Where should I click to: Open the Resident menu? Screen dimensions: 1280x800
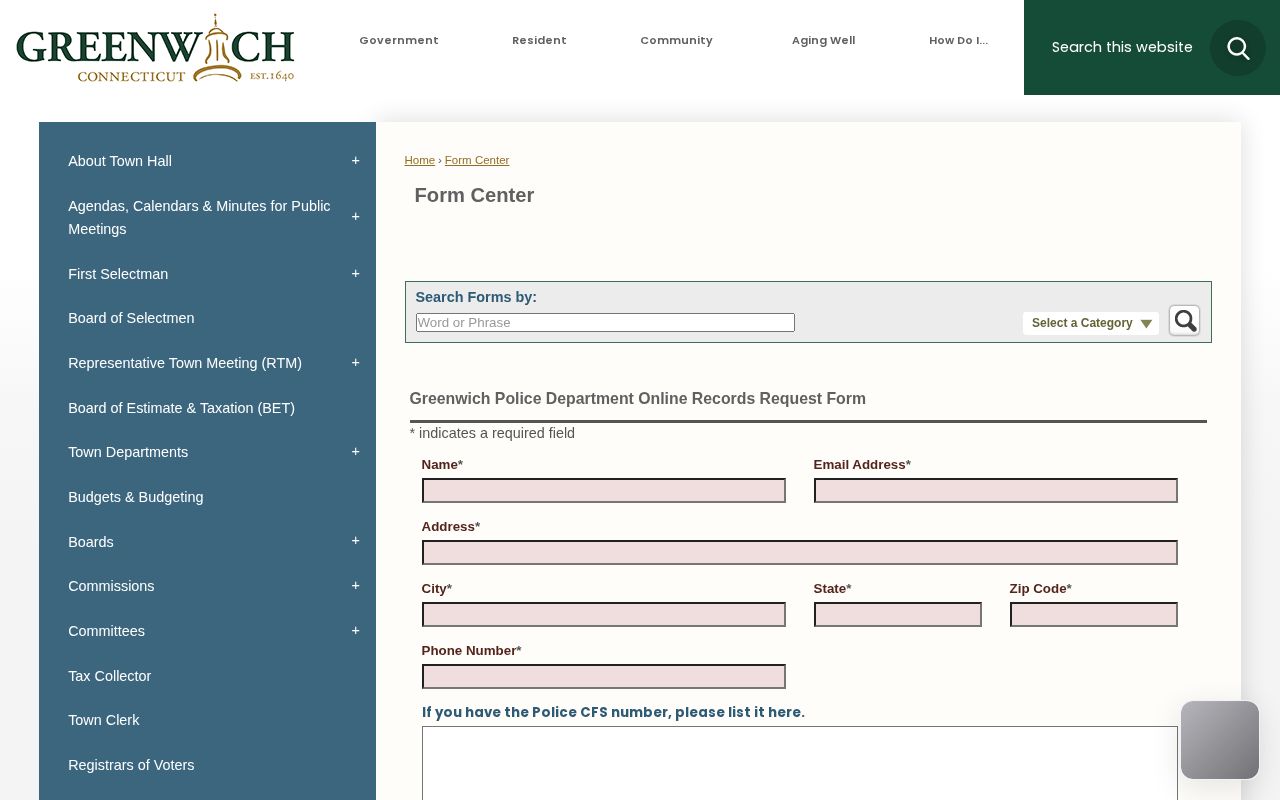click(x=539, y=41)
